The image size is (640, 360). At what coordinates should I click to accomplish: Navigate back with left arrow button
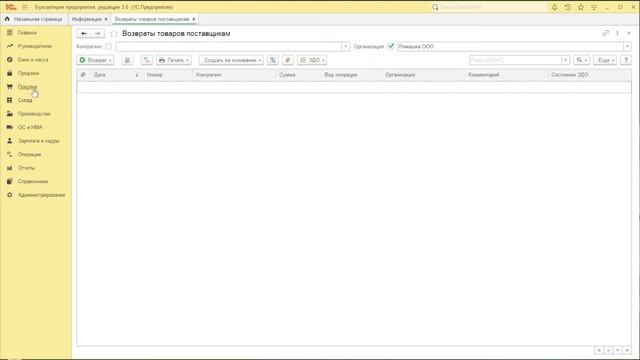[x=84, y=33]
